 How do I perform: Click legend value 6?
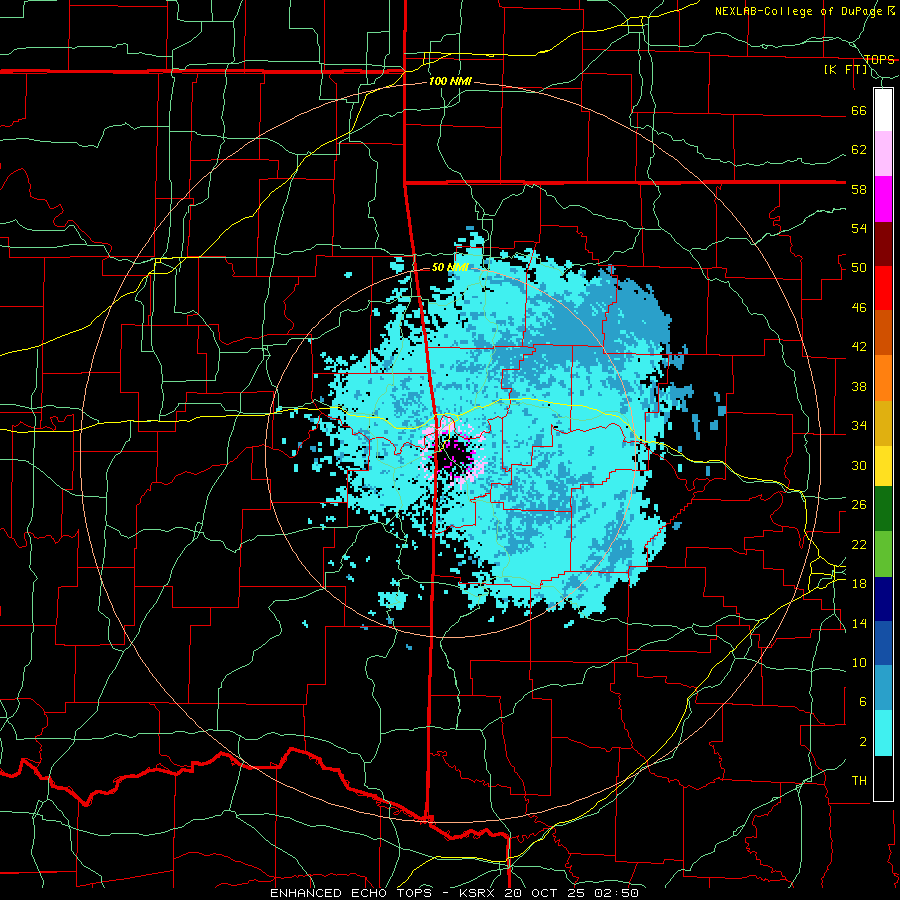[x=862, y=701]
